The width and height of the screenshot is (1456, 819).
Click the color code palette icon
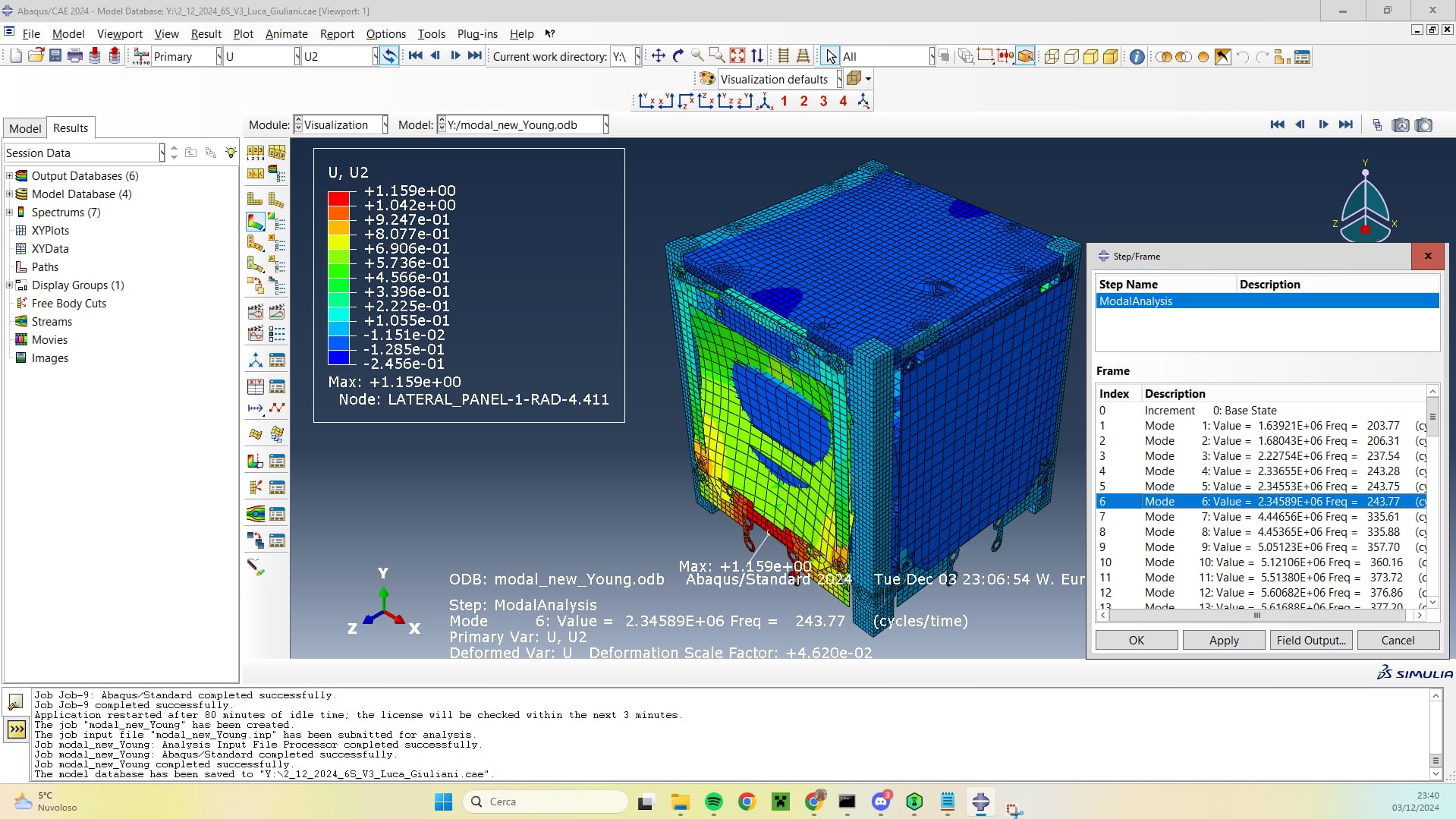(x=707, y=79)
